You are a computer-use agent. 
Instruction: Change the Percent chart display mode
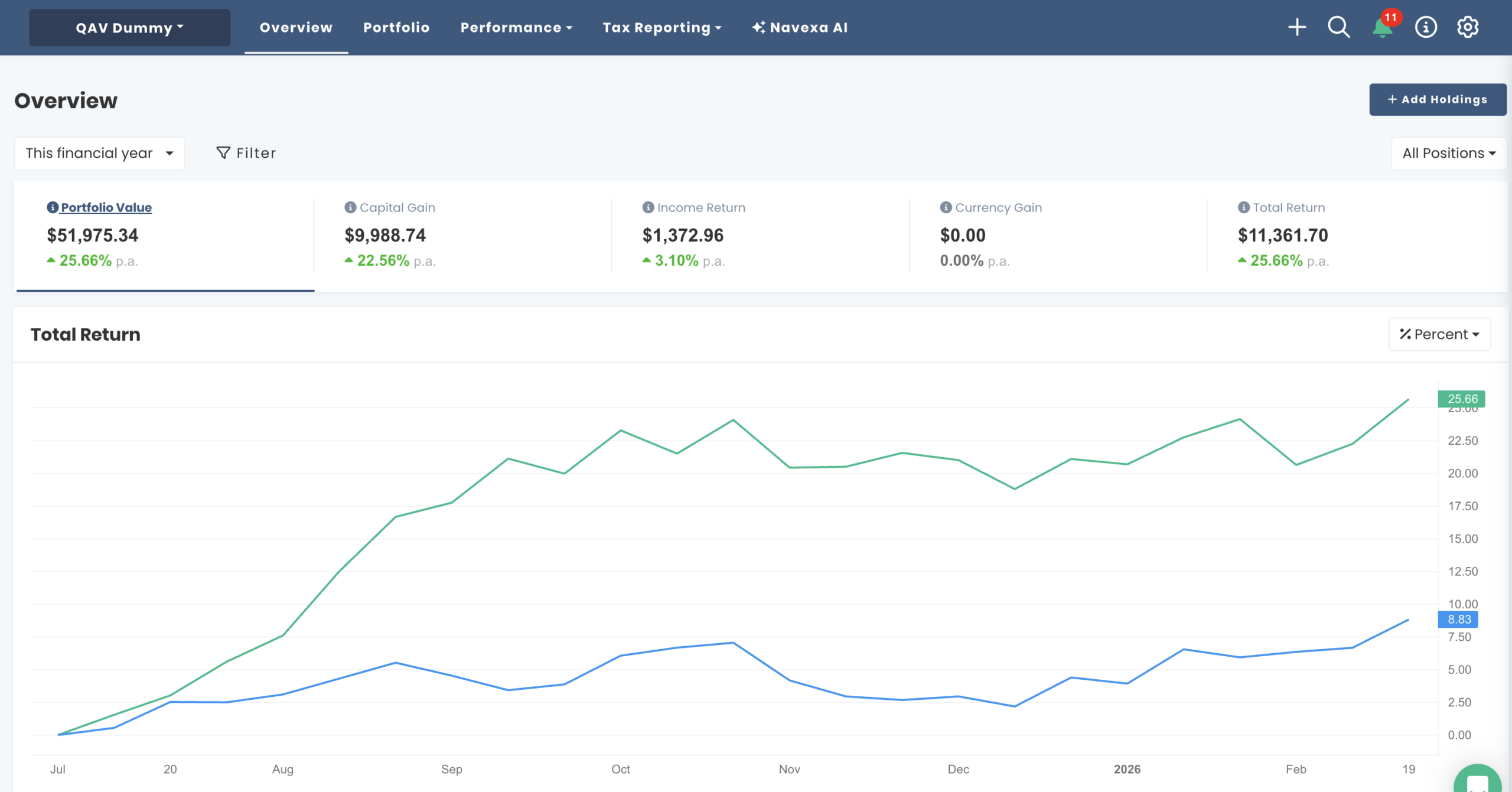coord(1439,334)
